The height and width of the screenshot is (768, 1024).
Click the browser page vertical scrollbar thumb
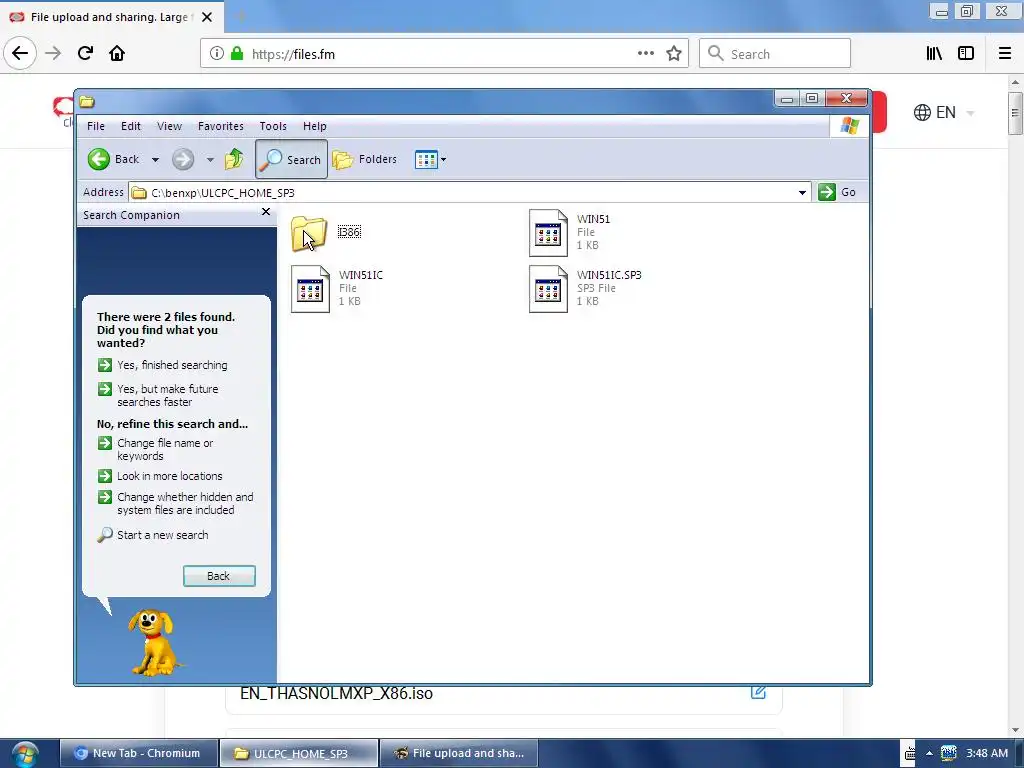click(x=1015, y=113)
